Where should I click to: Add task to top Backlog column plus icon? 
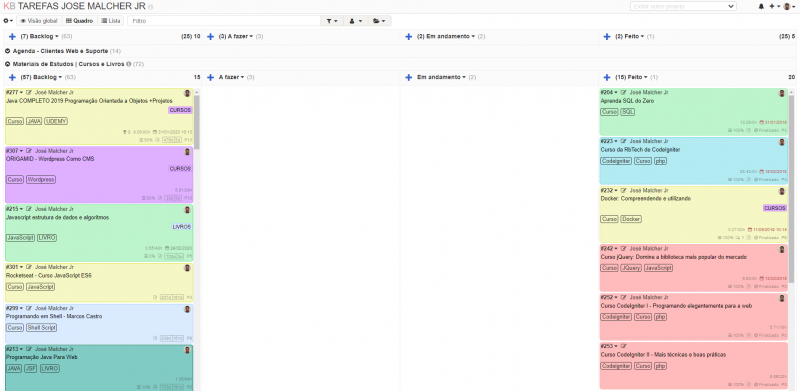[12, 37]
